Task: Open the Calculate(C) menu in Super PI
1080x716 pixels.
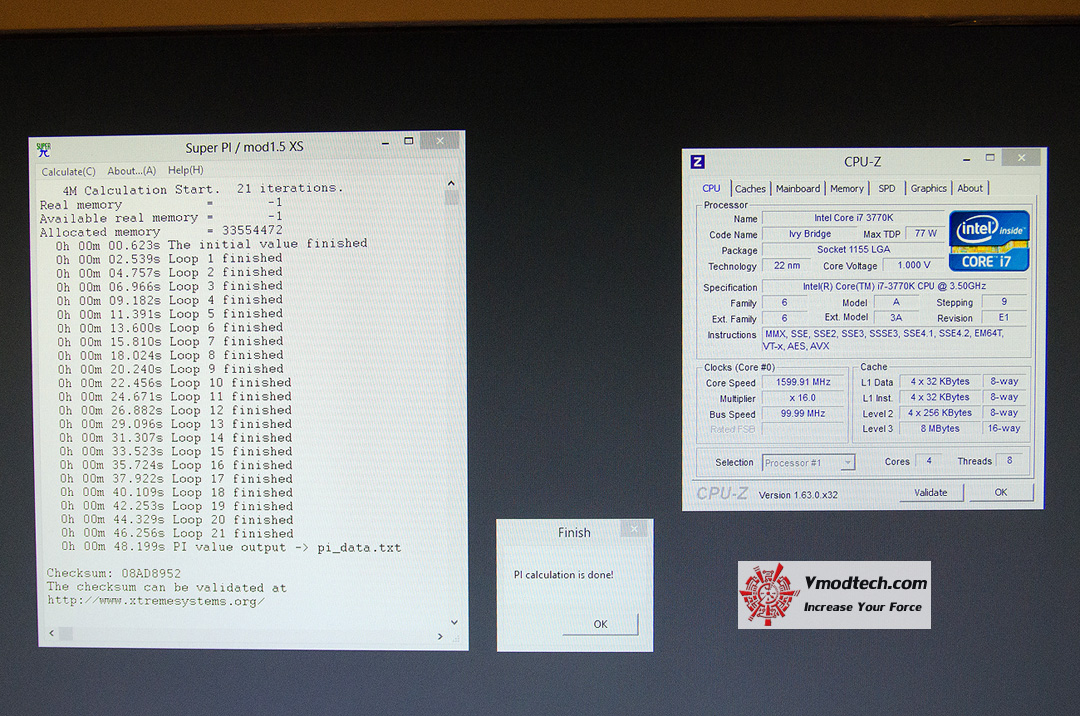Action: pos(68,171)
